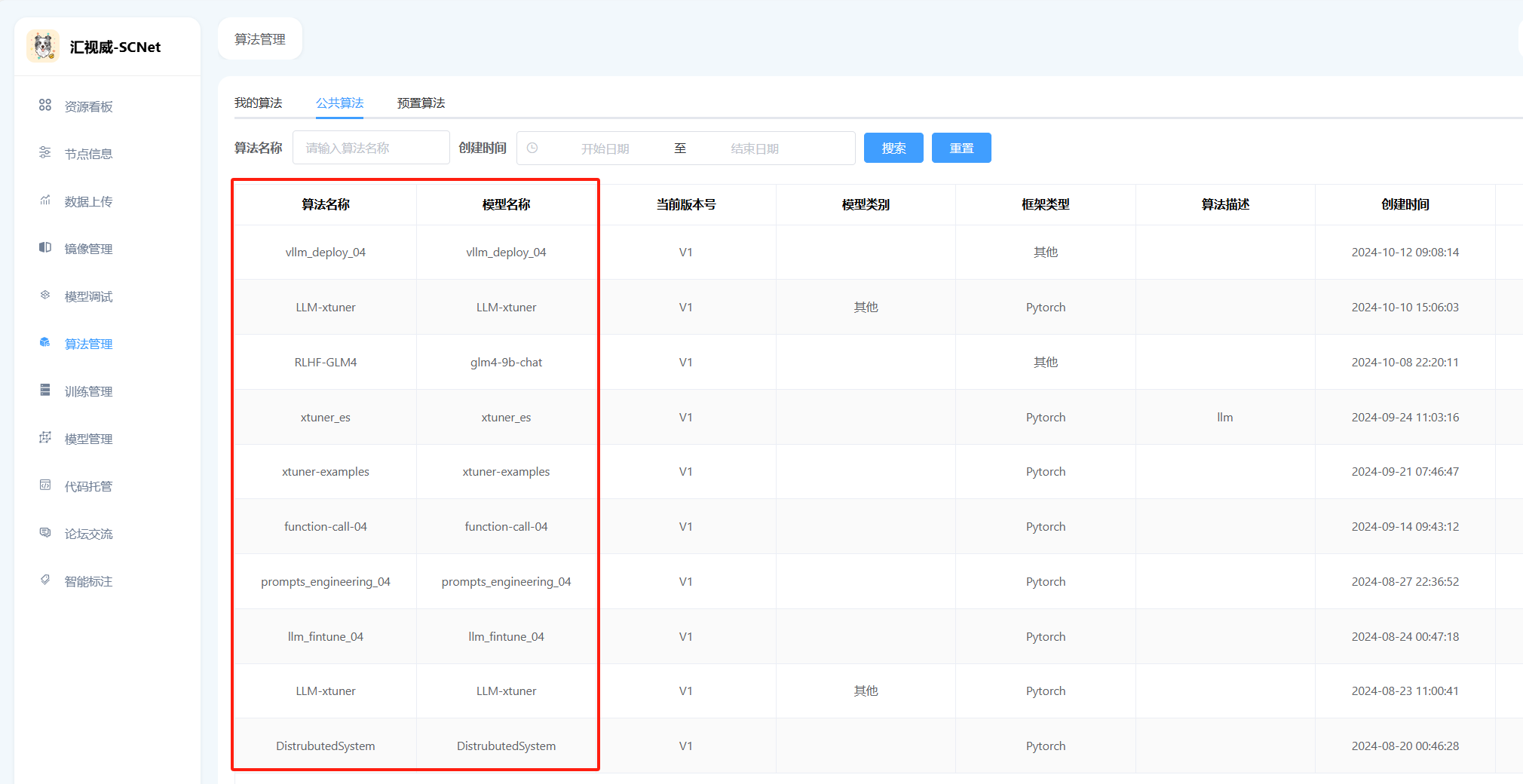Open the 结束日期 date picker field
The width and height of the screenshot is (1523, 784).
pos(754,149)
